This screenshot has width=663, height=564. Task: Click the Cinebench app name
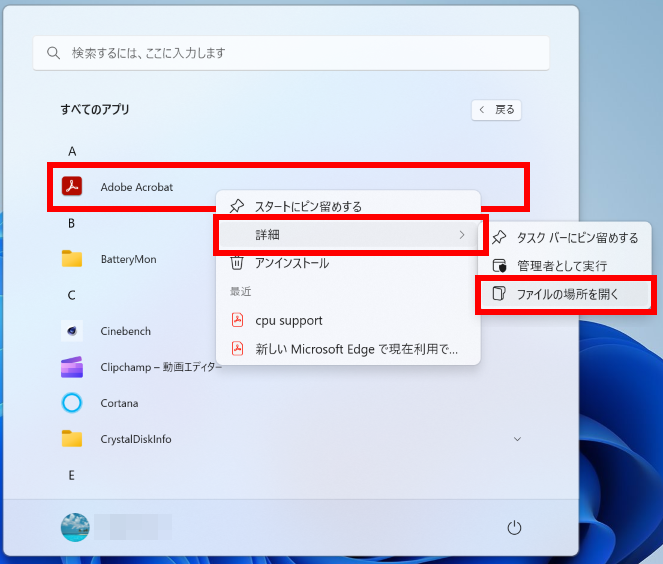click(x=126, y=331)
